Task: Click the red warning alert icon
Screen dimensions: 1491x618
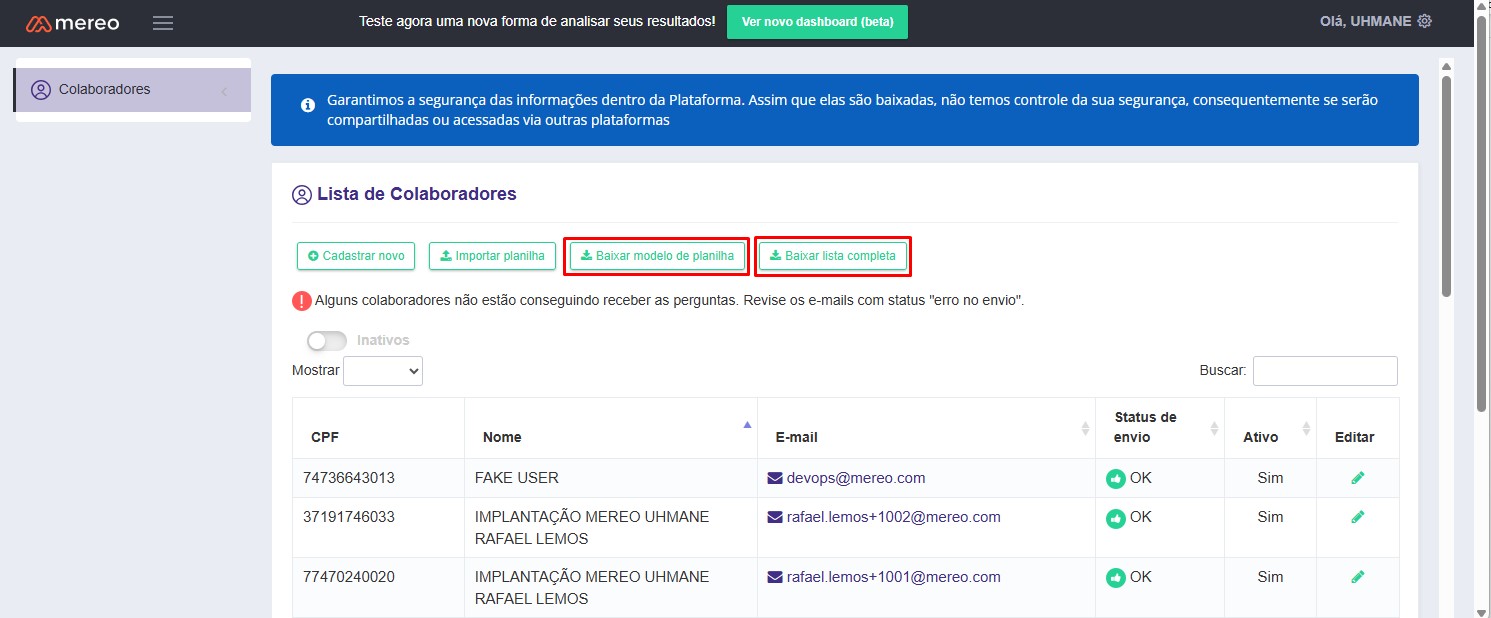Action: 302,300
